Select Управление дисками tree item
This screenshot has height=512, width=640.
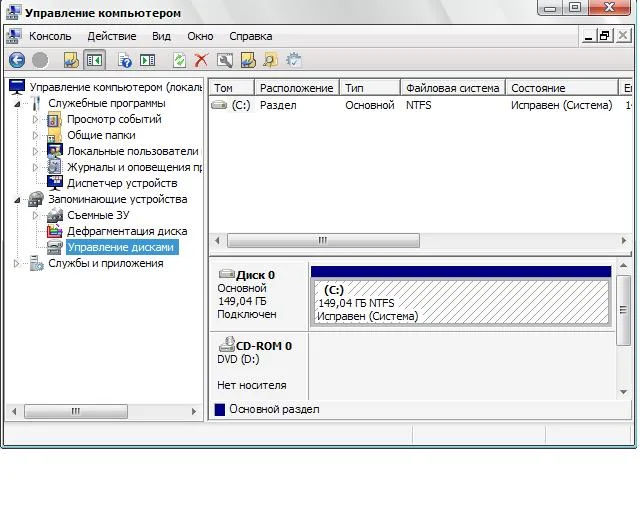pyautogui.click(x=122, y=247)
